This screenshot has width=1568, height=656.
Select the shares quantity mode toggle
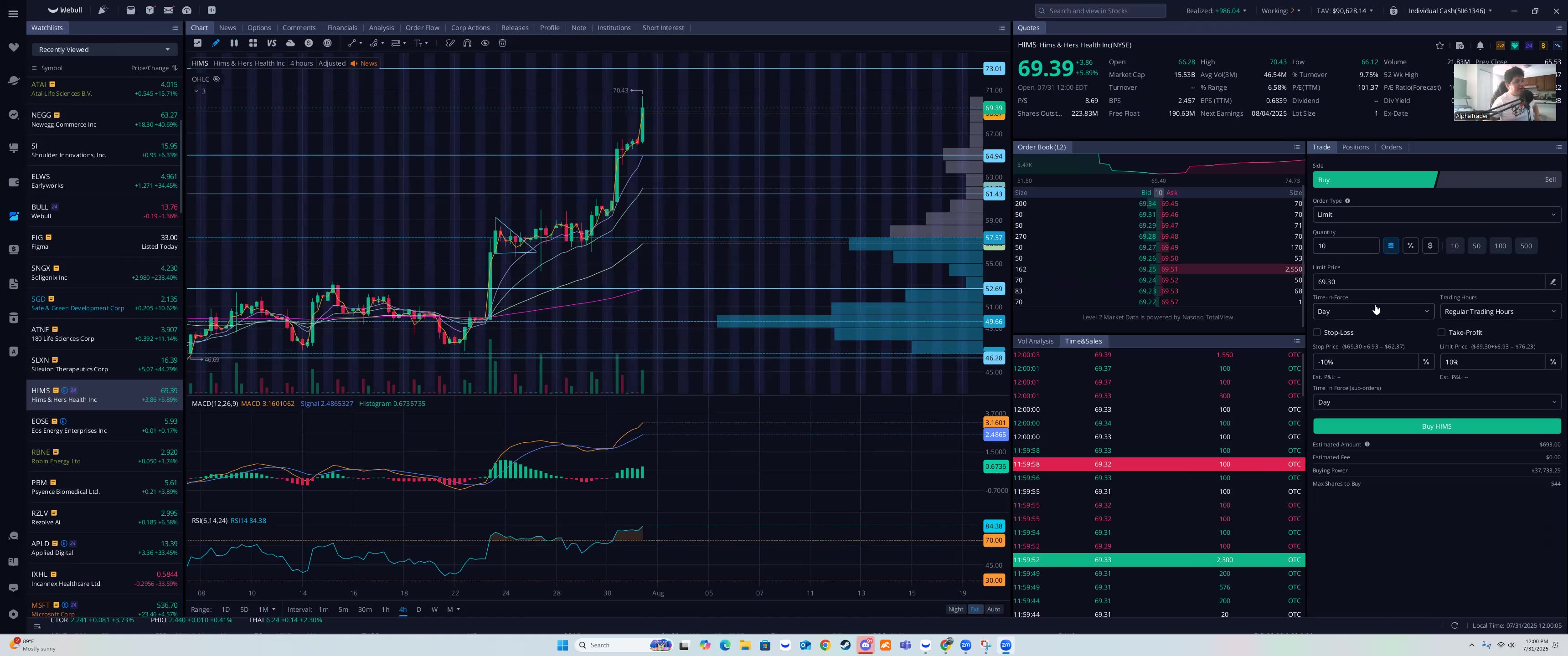click(1391, 246)
